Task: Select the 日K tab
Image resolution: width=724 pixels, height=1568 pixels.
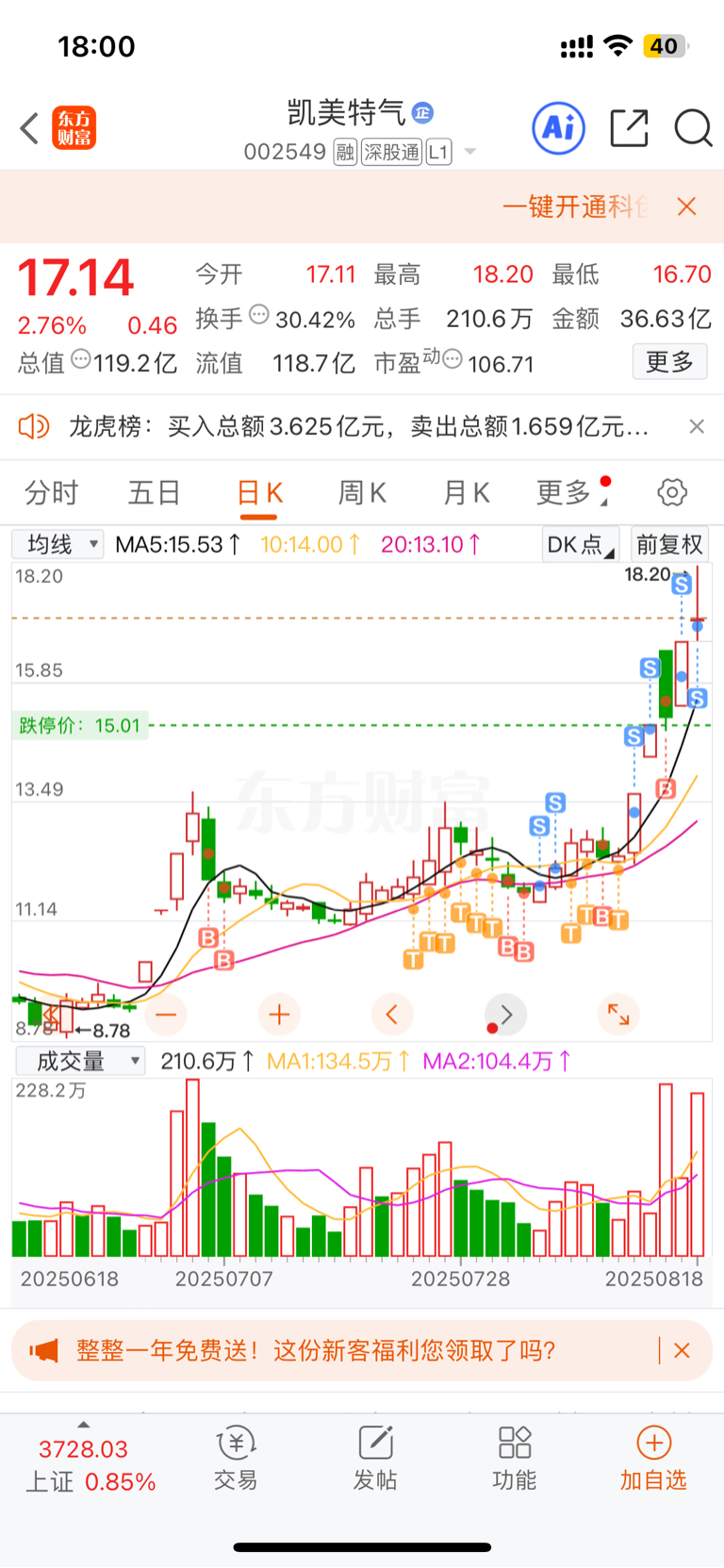Action: [259, 492]
